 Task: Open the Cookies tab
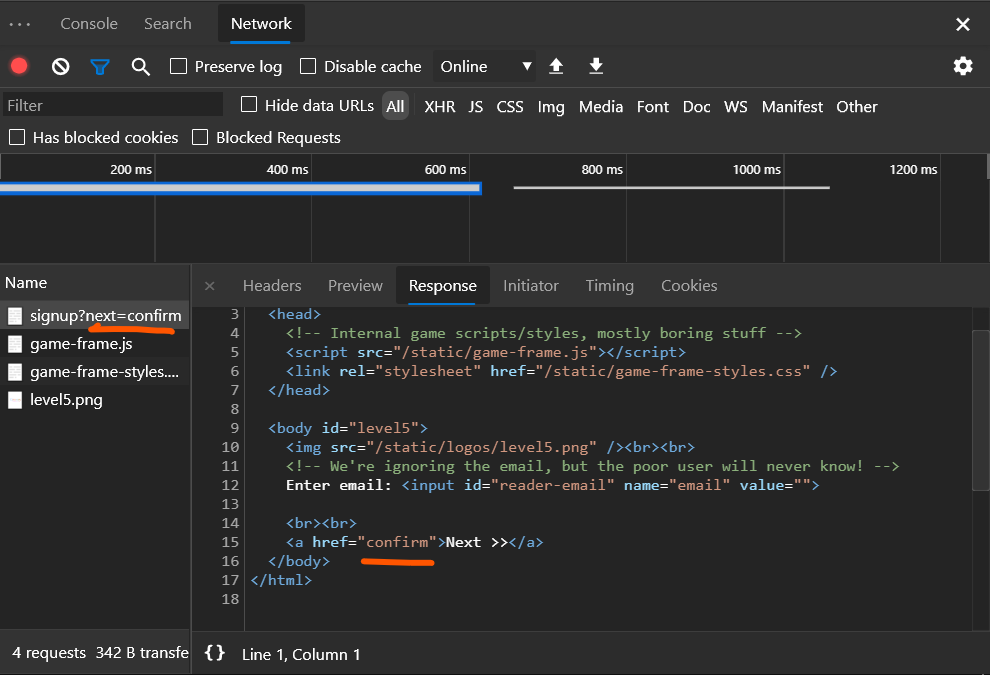click(x=689, y=286)
